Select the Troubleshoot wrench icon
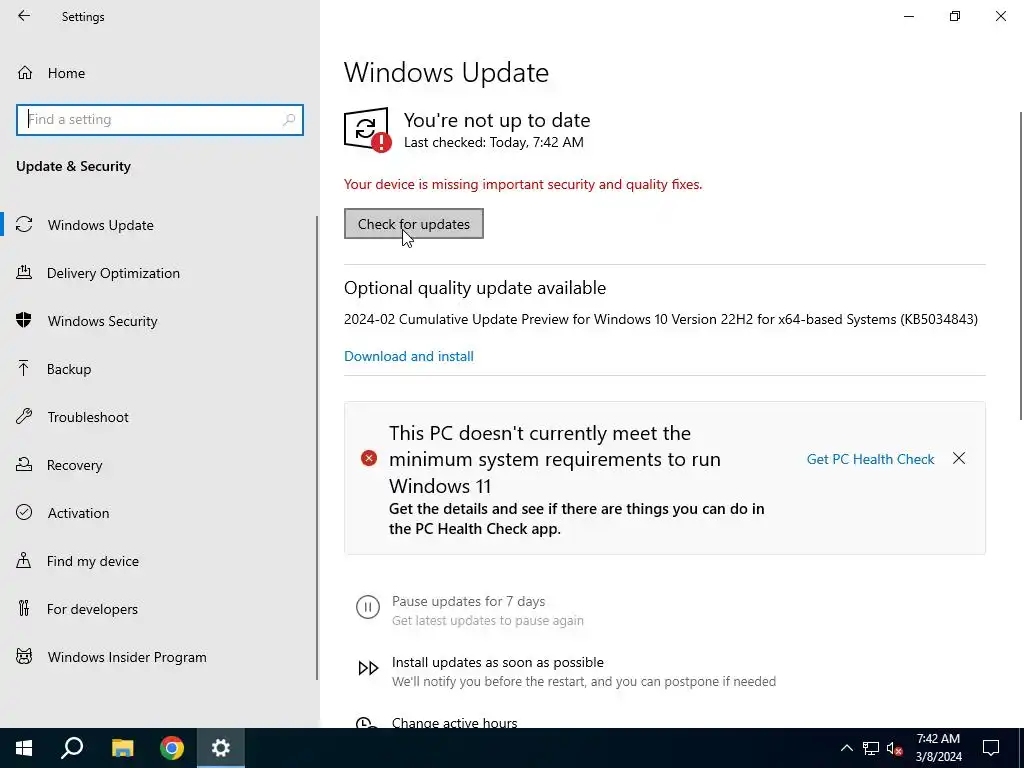Screen dimensions: 1024x768 tap(24, 417)
